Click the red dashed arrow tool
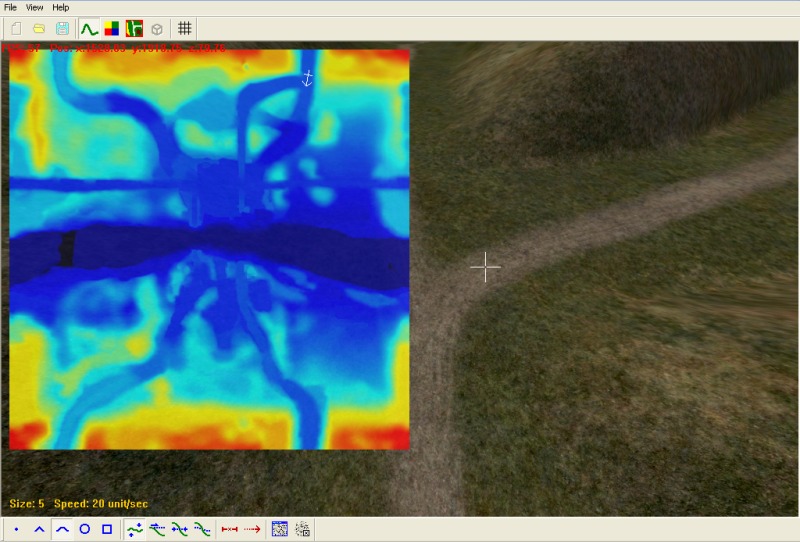 tap(252, 529)
